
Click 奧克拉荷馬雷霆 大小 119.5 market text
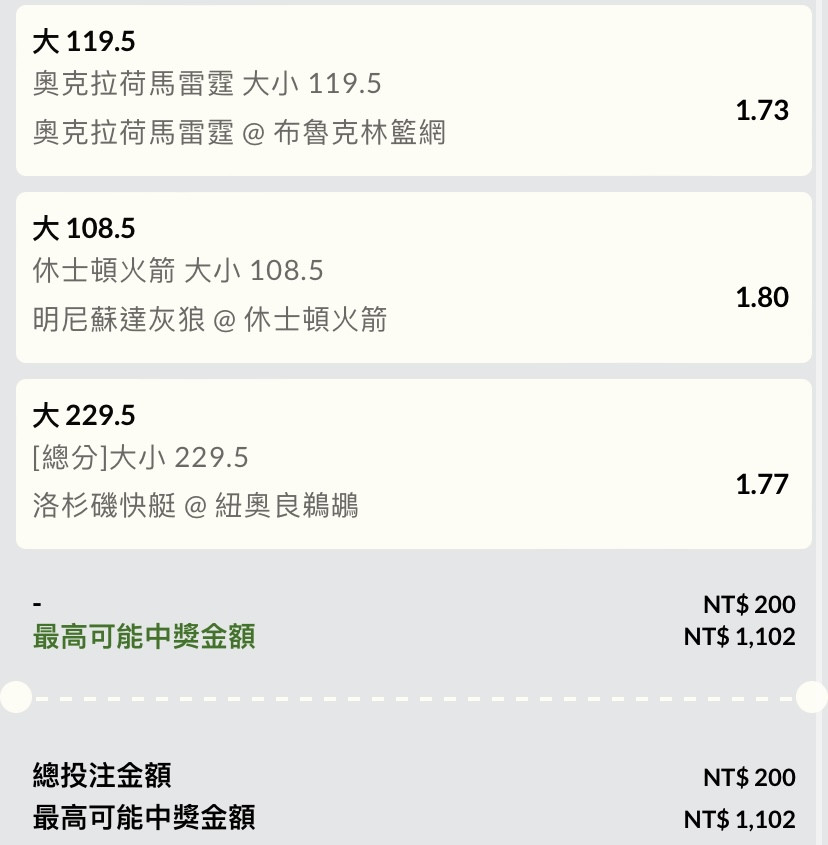[207, 84]
